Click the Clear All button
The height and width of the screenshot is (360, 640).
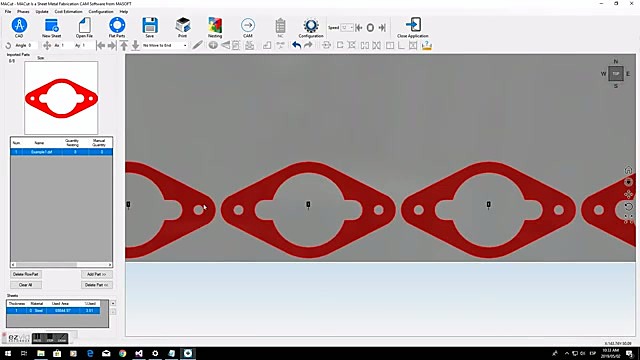pyautogui.click(x=26, y=285)
